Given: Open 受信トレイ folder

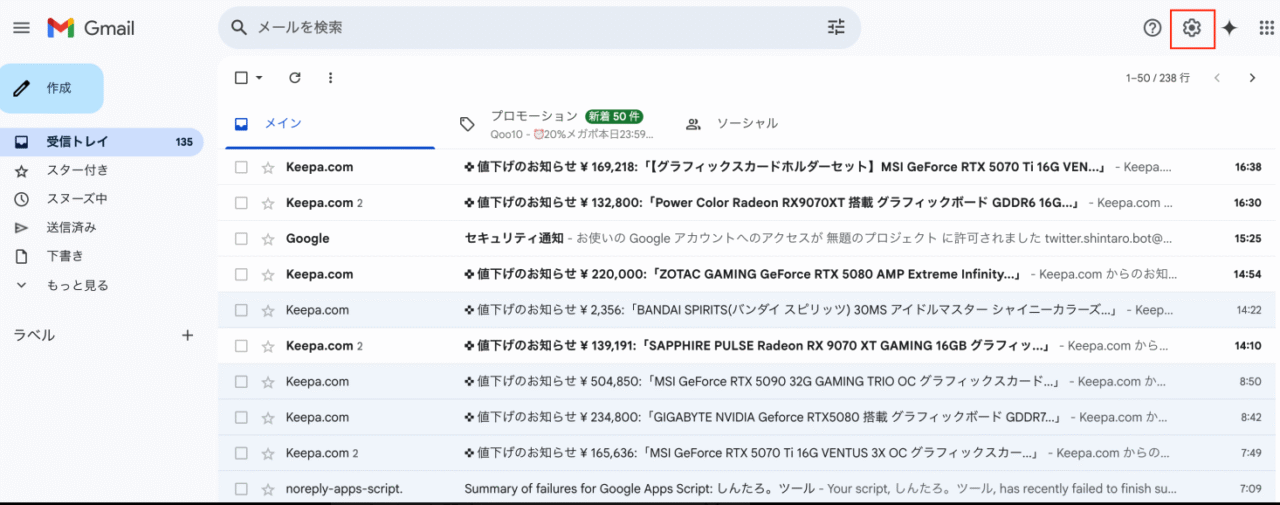Looking at the screenshot, I should click(x=102, y=142).
